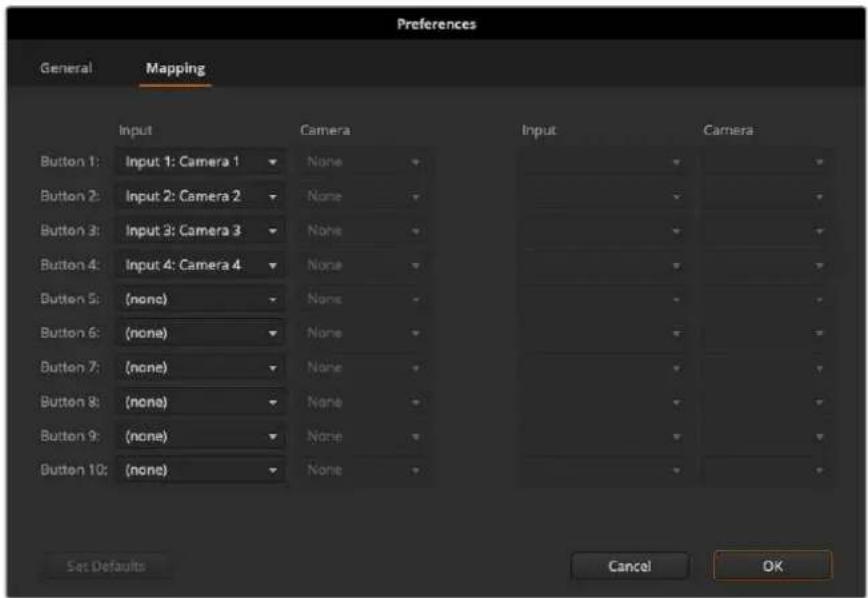
Task: Click the Button 10: label
Action: [x=74, y=470]
